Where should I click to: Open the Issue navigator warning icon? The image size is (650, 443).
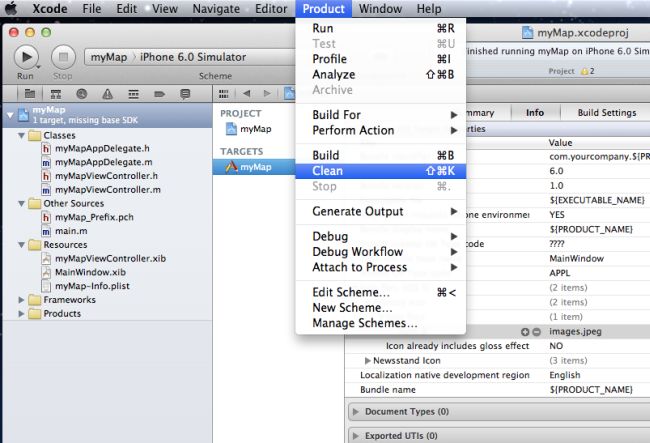coord(107,94)
